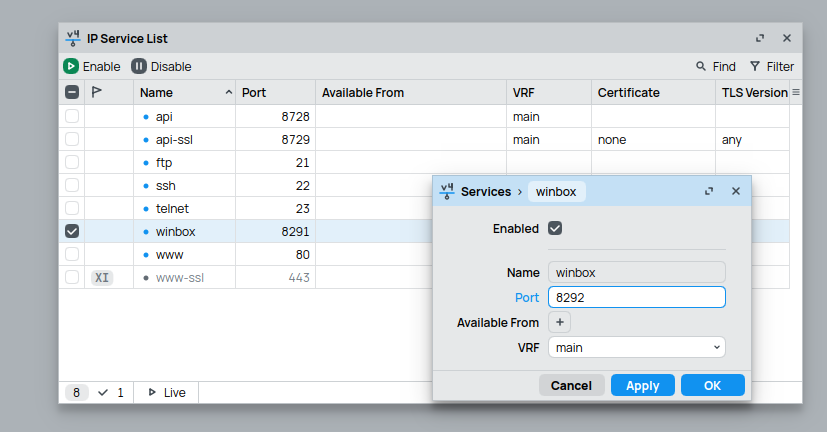The width and height of the screenshot is (827, 432).
Task: Toggle the Enabled checkbox in dialog
Action: (555, 228)
